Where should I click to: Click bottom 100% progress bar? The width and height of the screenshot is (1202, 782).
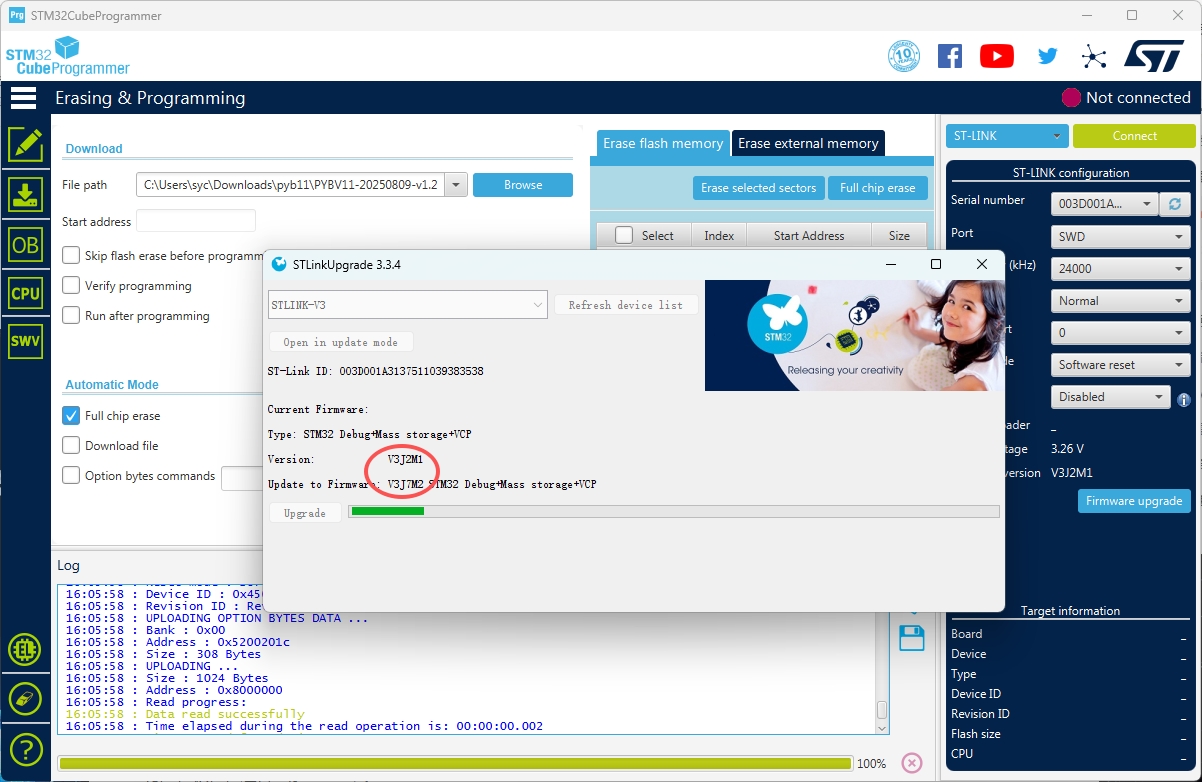455,763
